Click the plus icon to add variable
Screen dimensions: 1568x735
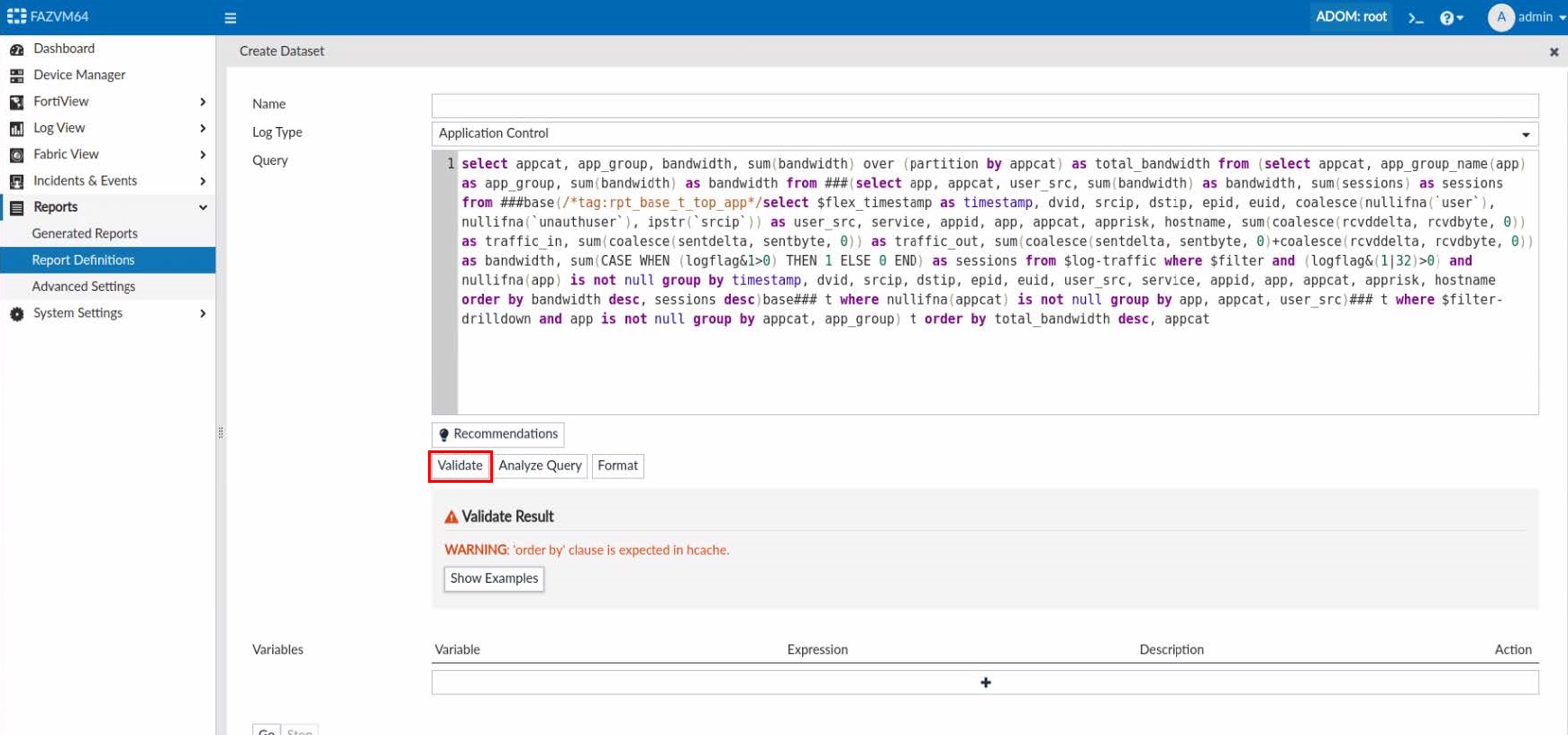tap(985, 683)
